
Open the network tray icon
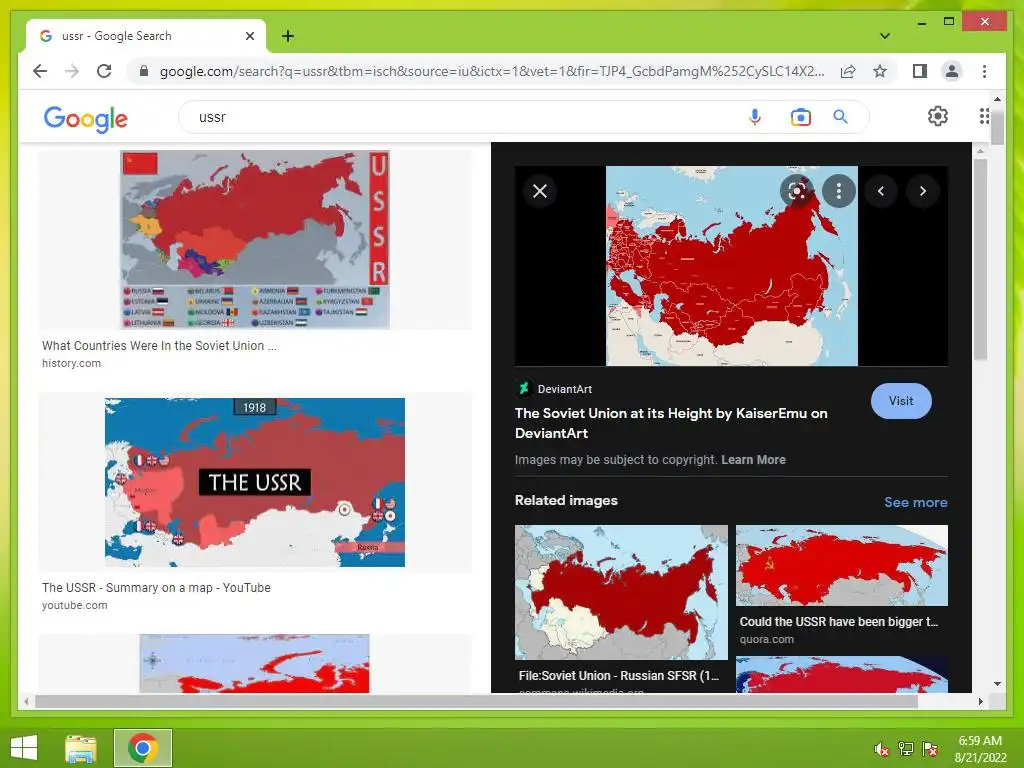coord(905,749)
